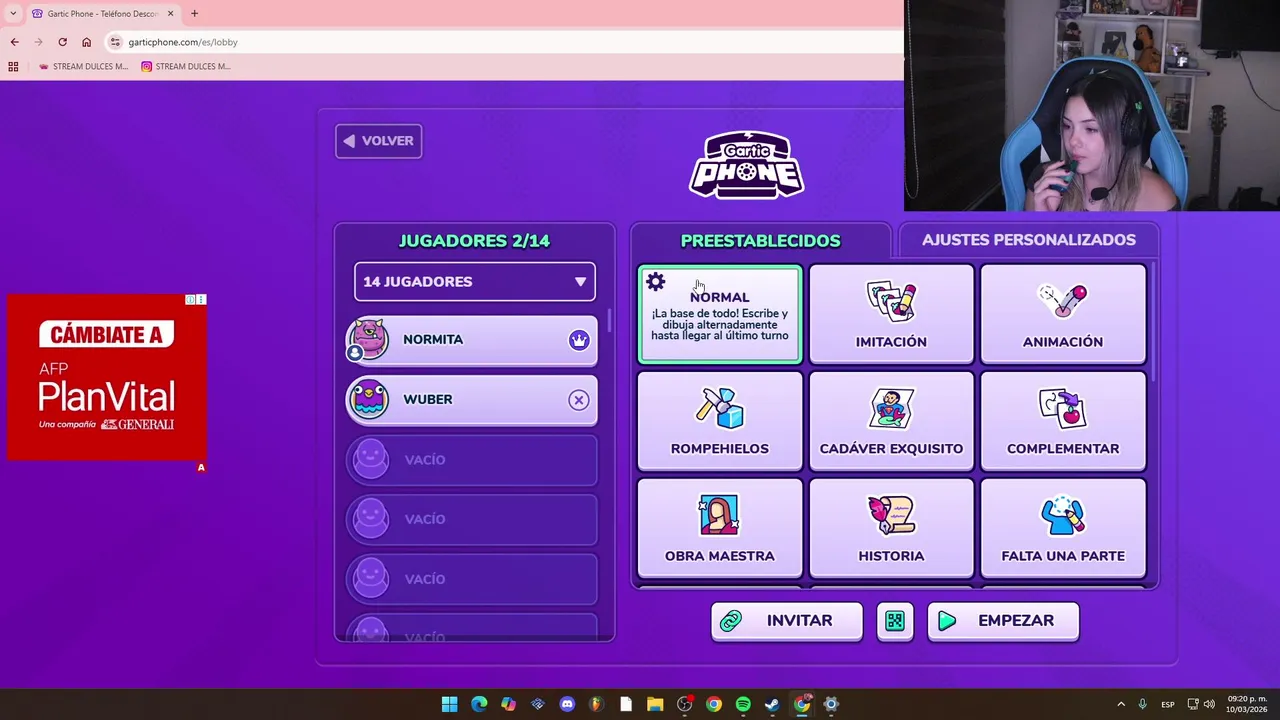Image resolution: width=1280 pixels, height=720 pixels.
Task: Pick the Cadáver Exquisito preset
Action: (x=891, y=420)
